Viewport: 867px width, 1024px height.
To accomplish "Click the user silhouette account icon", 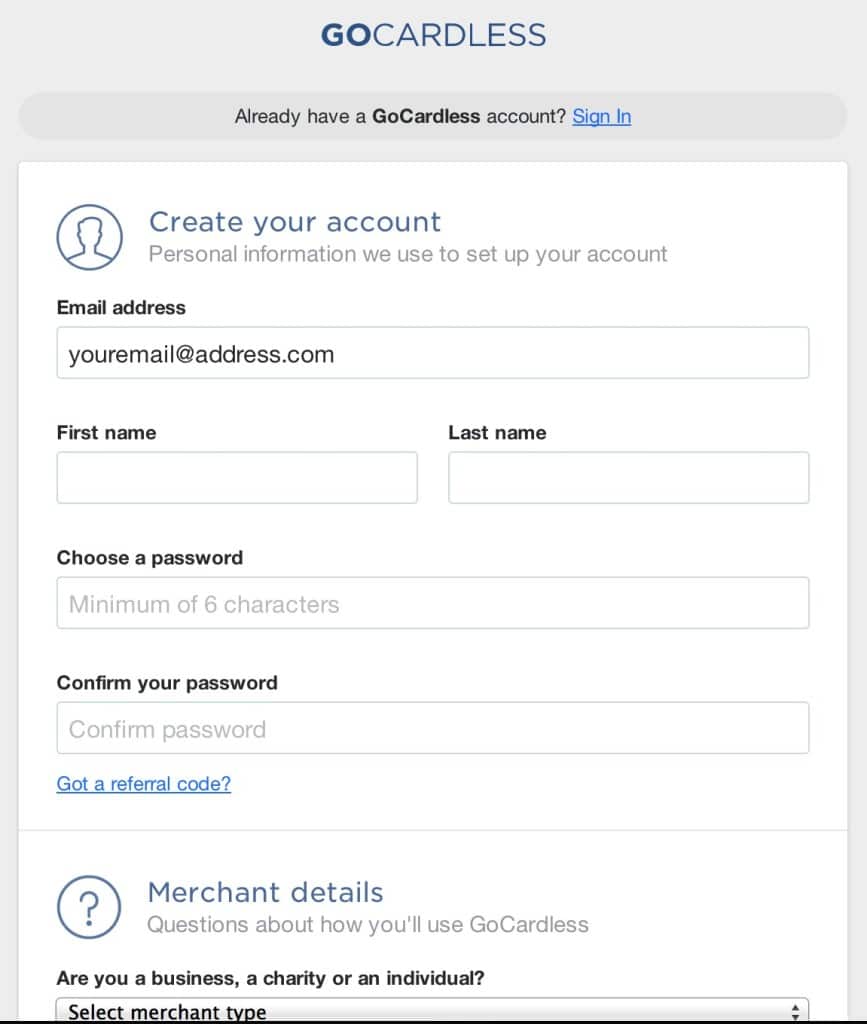I will [90, 238].
